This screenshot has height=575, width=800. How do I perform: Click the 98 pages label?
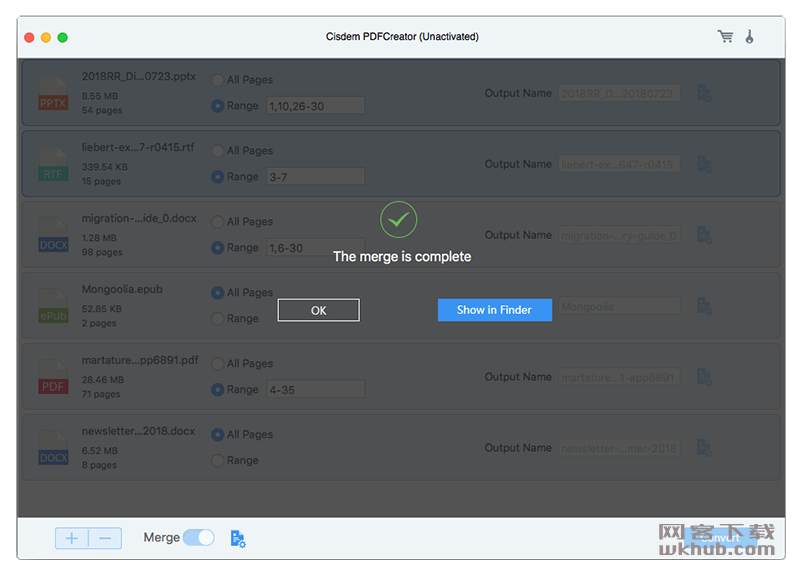coord(102,252)
